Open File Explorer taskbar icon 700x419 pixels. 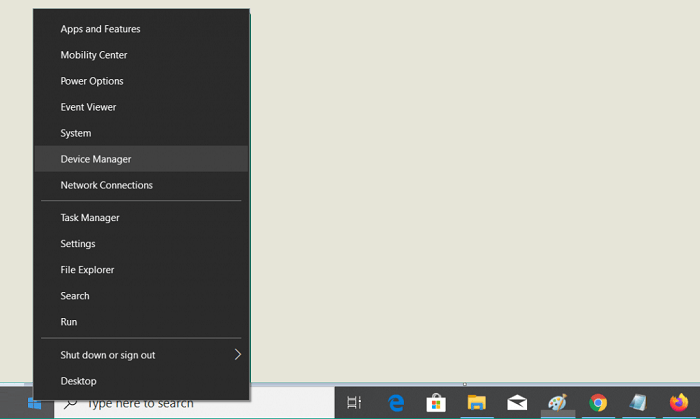(477, 403)
